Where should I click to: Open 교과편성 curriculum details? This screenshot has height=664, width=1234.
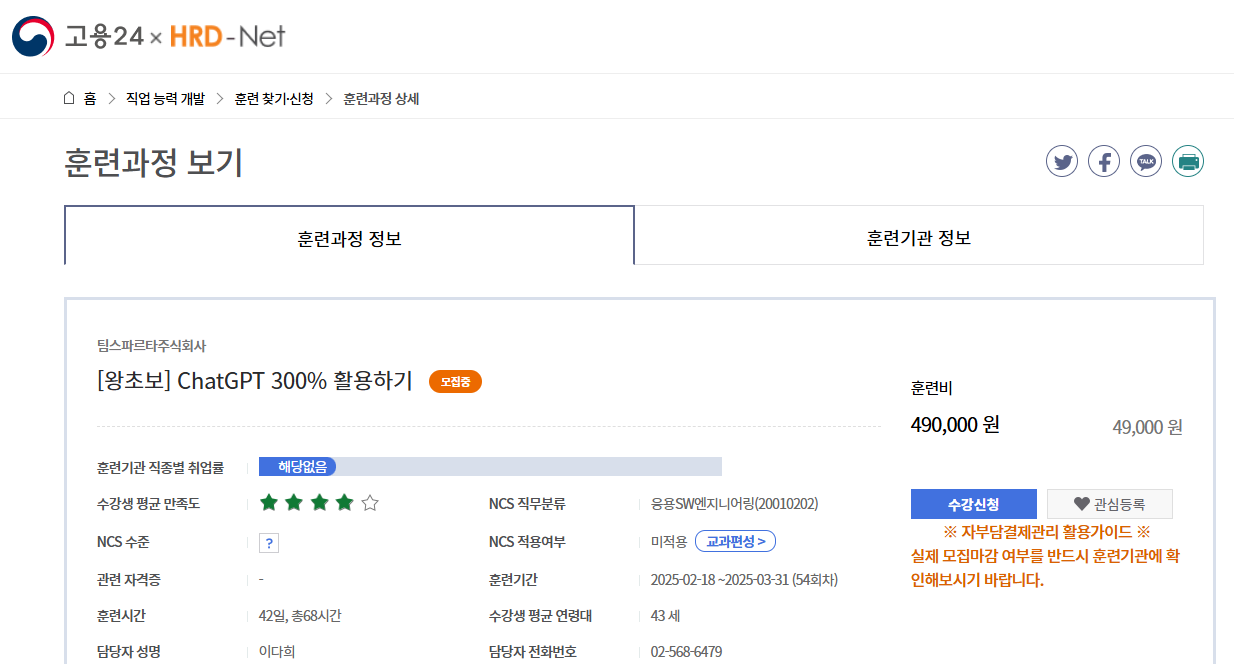(735, 542)
